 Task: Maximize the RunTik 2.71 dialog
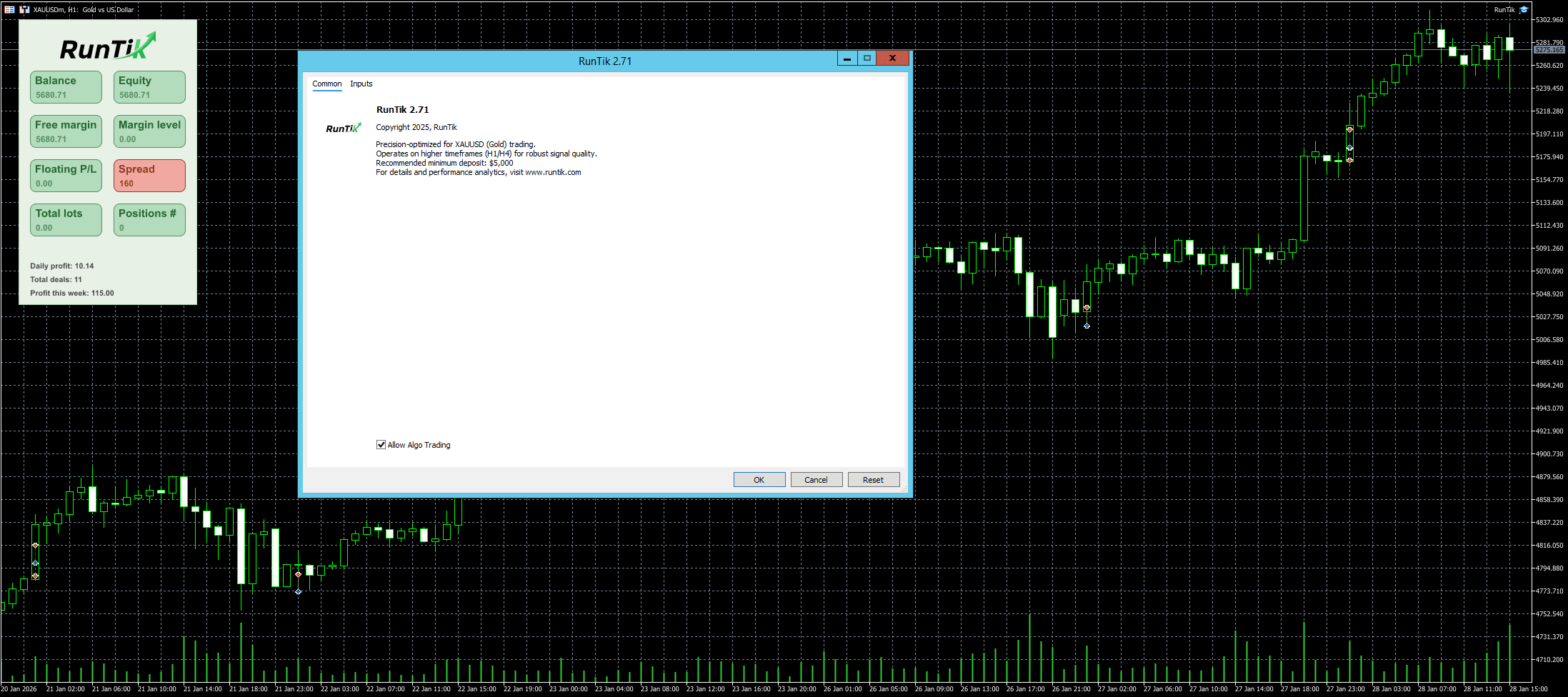(x=867, y=59)
